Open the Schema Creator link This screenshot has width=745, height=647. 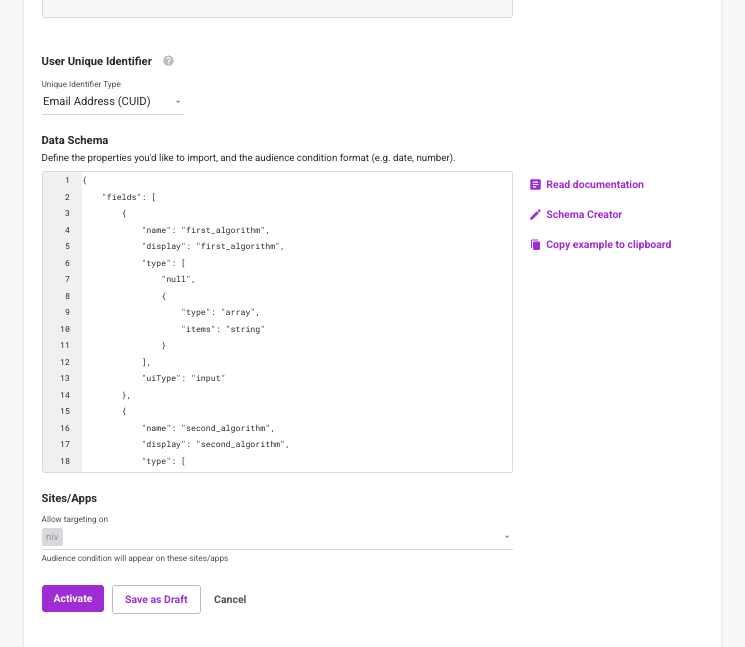pos(584,215)
